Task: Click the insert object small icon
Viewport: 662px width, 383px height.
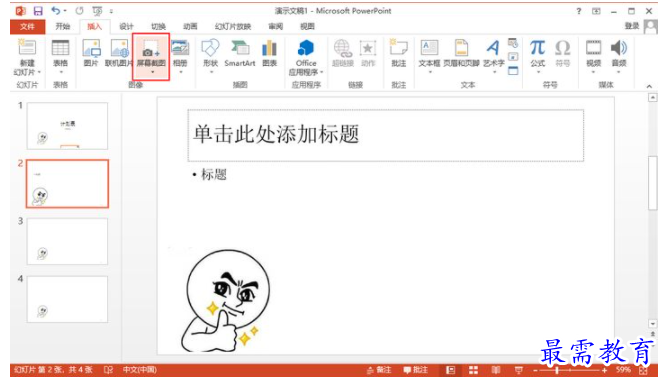Action: click(x=513, y=71)
